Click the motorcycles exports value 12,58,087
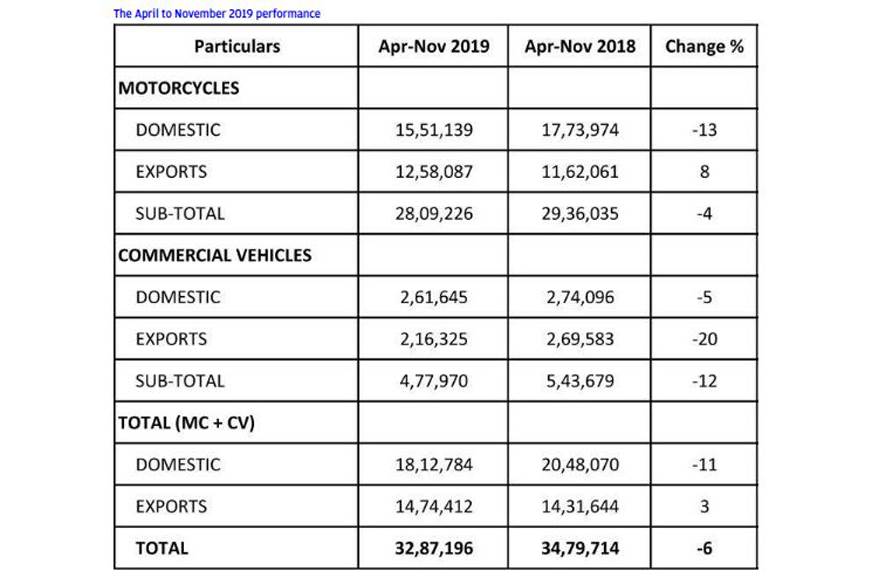Viewport: 872px width, 578px height. pos(434,171)
